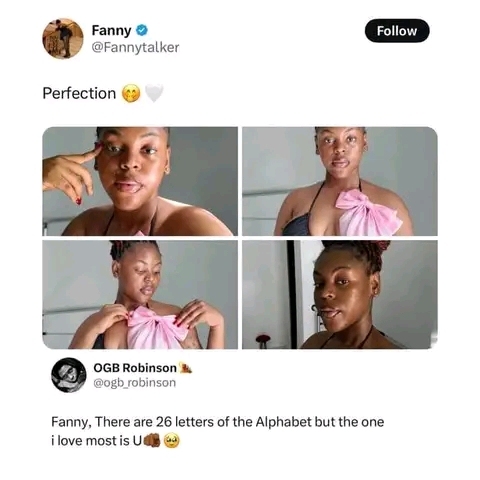Viewport: 480px width, 480px height.
Task: Open the @Fannytalker handle link
Action: 135,47
